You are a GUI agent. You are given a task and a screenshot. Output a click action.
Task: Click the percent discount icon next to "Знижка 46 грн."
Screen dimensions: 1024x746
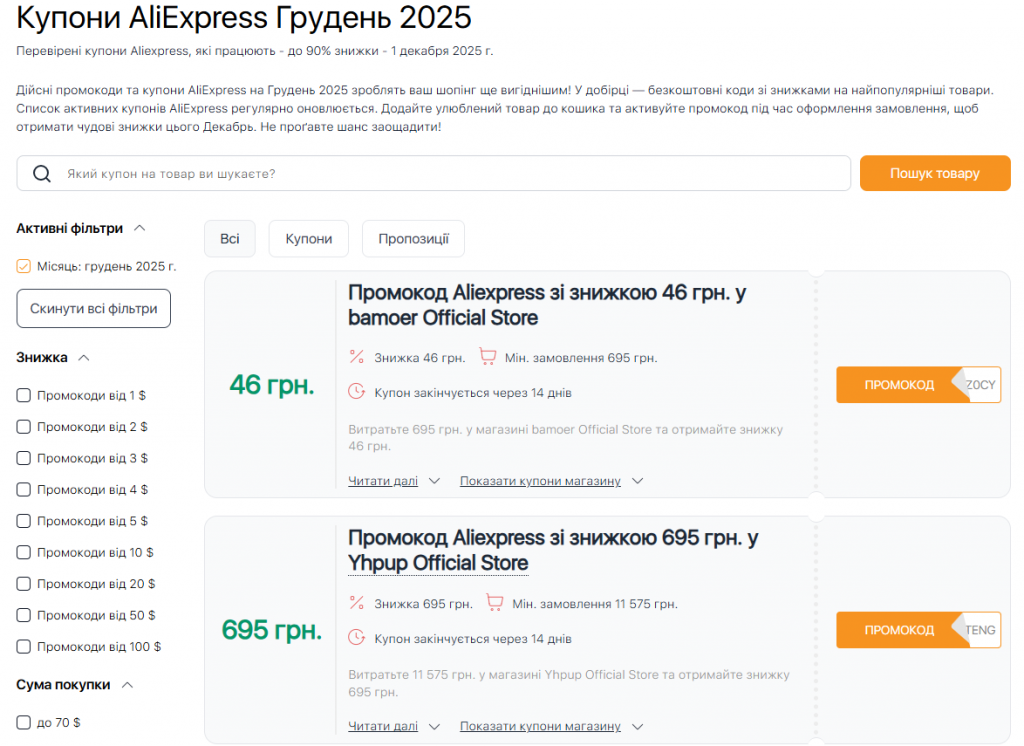(x=355, y=355)
